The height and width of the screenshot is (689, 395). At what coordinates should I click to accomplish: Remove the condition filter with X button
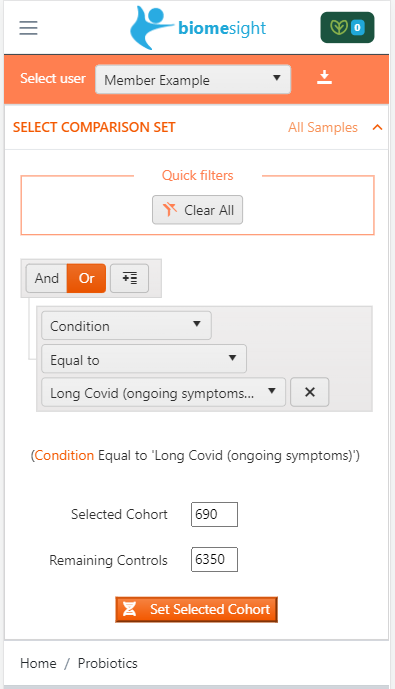tap(309, 392)
